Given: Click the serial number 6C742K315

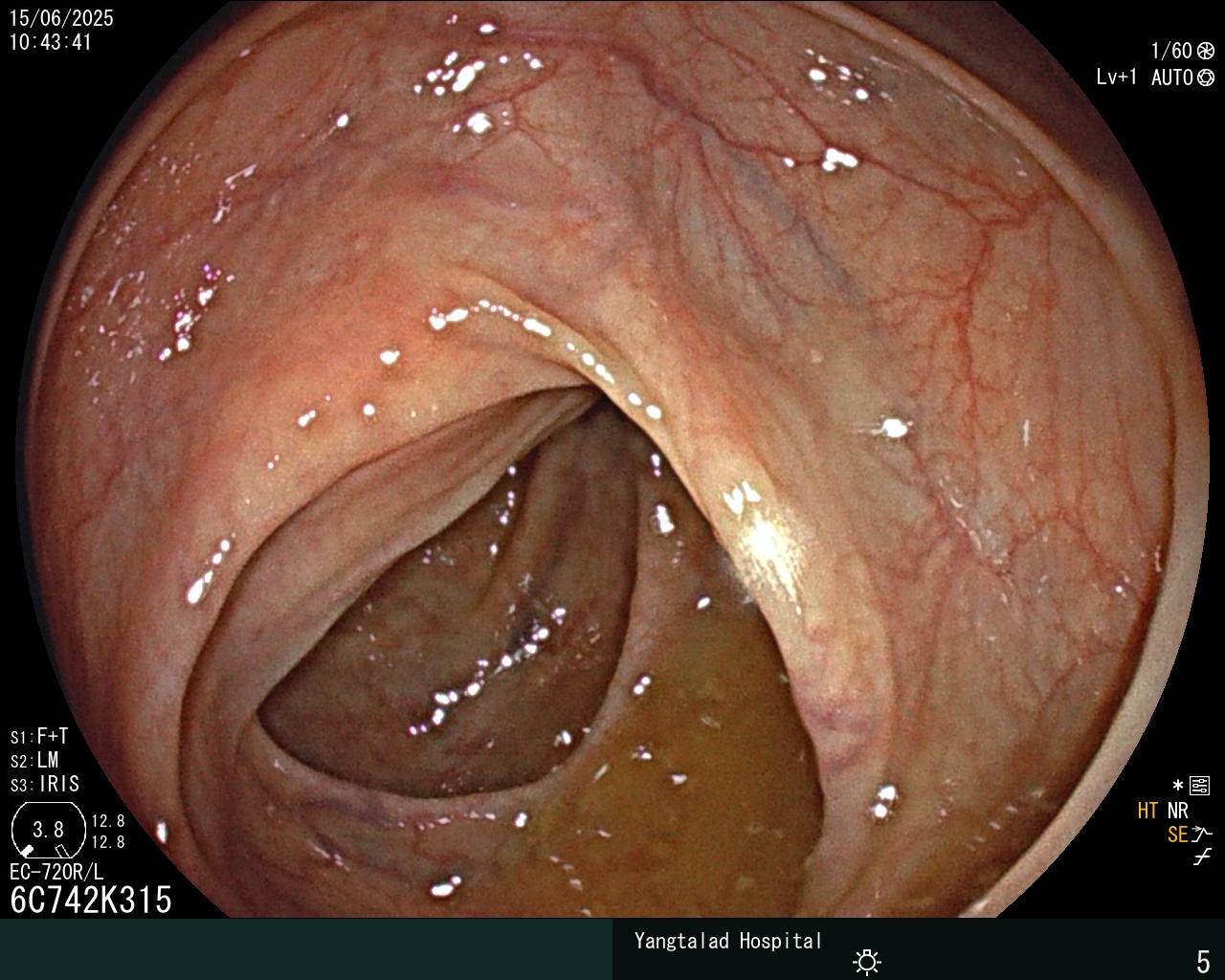Looking at the screenshot, I should click(91, 900).
